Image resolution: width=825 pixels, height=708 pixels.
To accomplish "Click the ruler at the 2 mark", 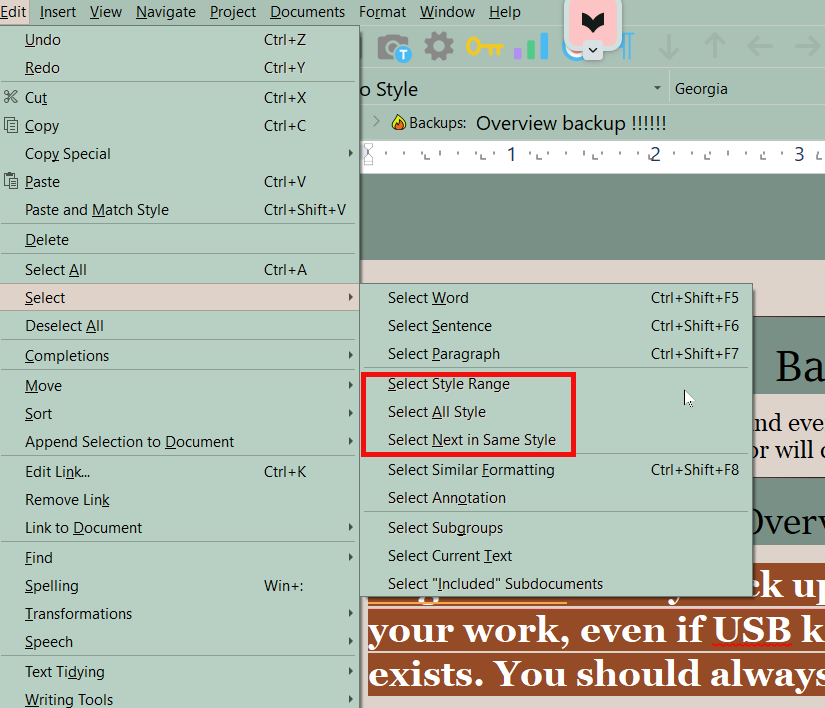I will 654,155.
